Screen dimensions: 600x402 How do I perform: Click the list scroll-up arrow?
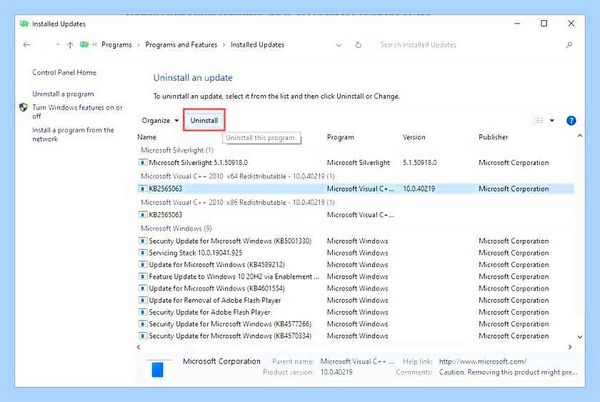[580, 136]
